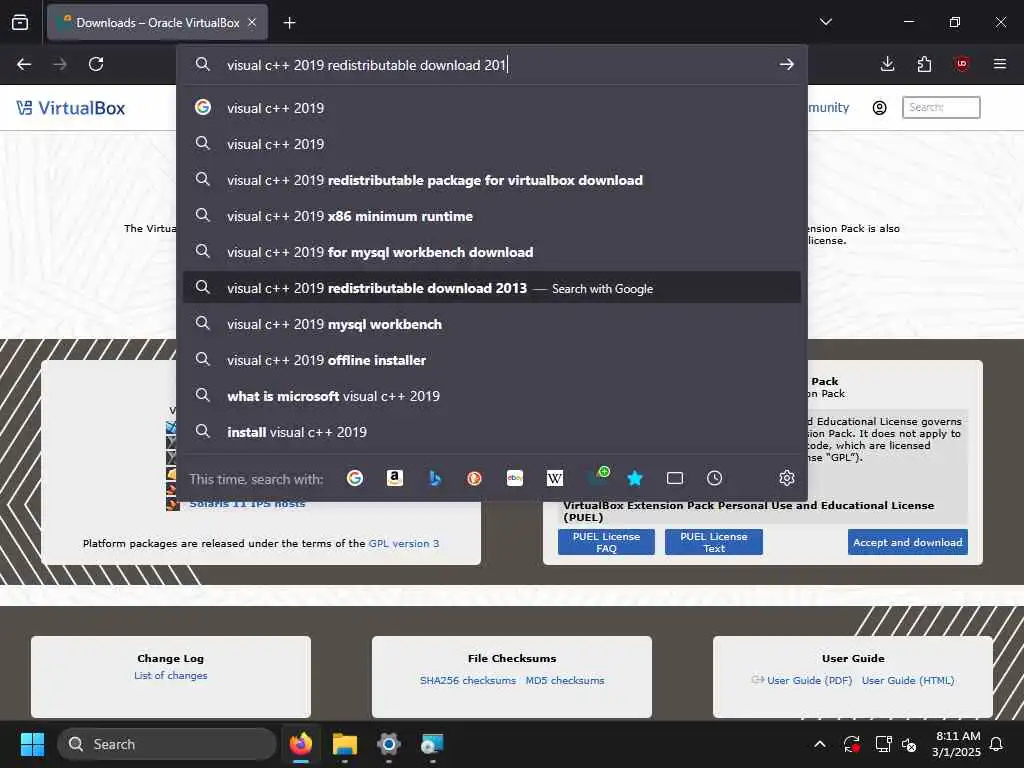The height and width of the screenshot is (768, 1024).
Task: Open the Extensions puzzle icon
Action: click(x=924, y=64)
